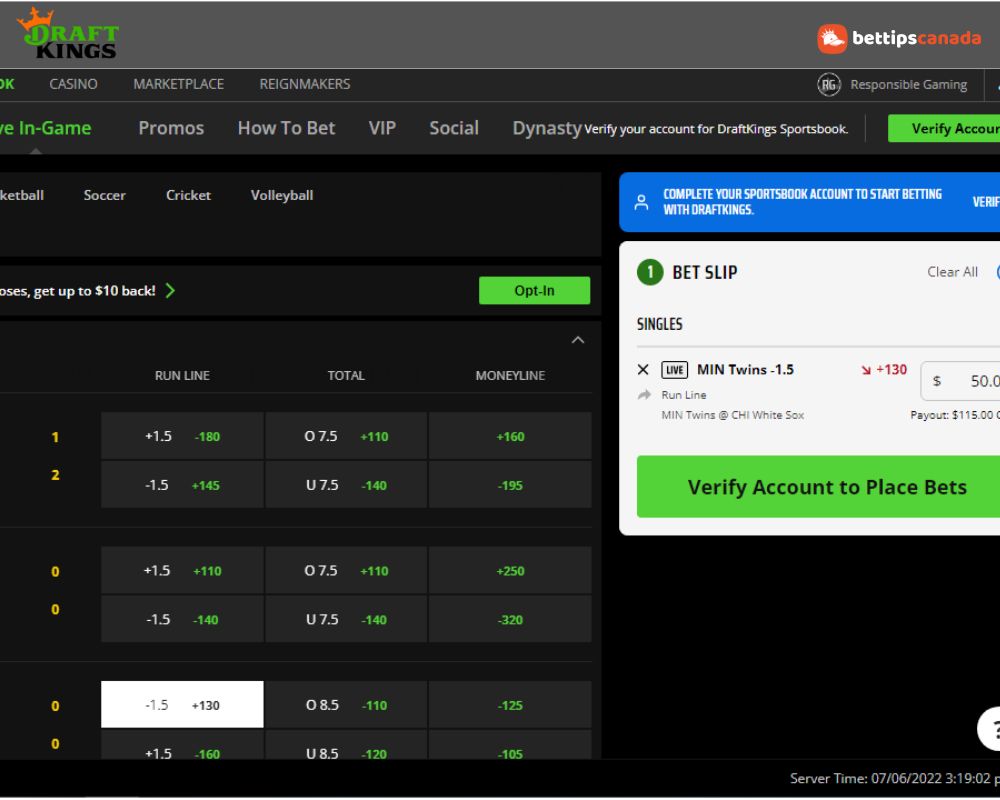Image resolution: width=1000 pixels, height=800 pixels.
Task: Select total O 8.5 -110
Action: 346,705
